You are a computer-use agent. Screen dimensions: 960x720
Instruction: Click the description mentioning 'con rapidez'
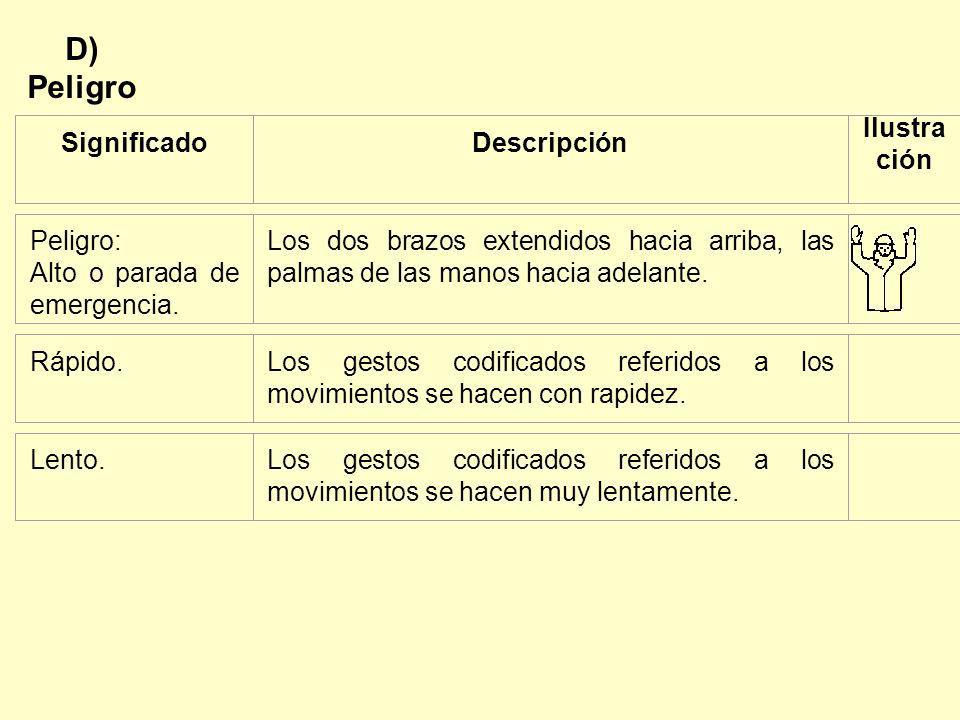click(x=550, y=378)
